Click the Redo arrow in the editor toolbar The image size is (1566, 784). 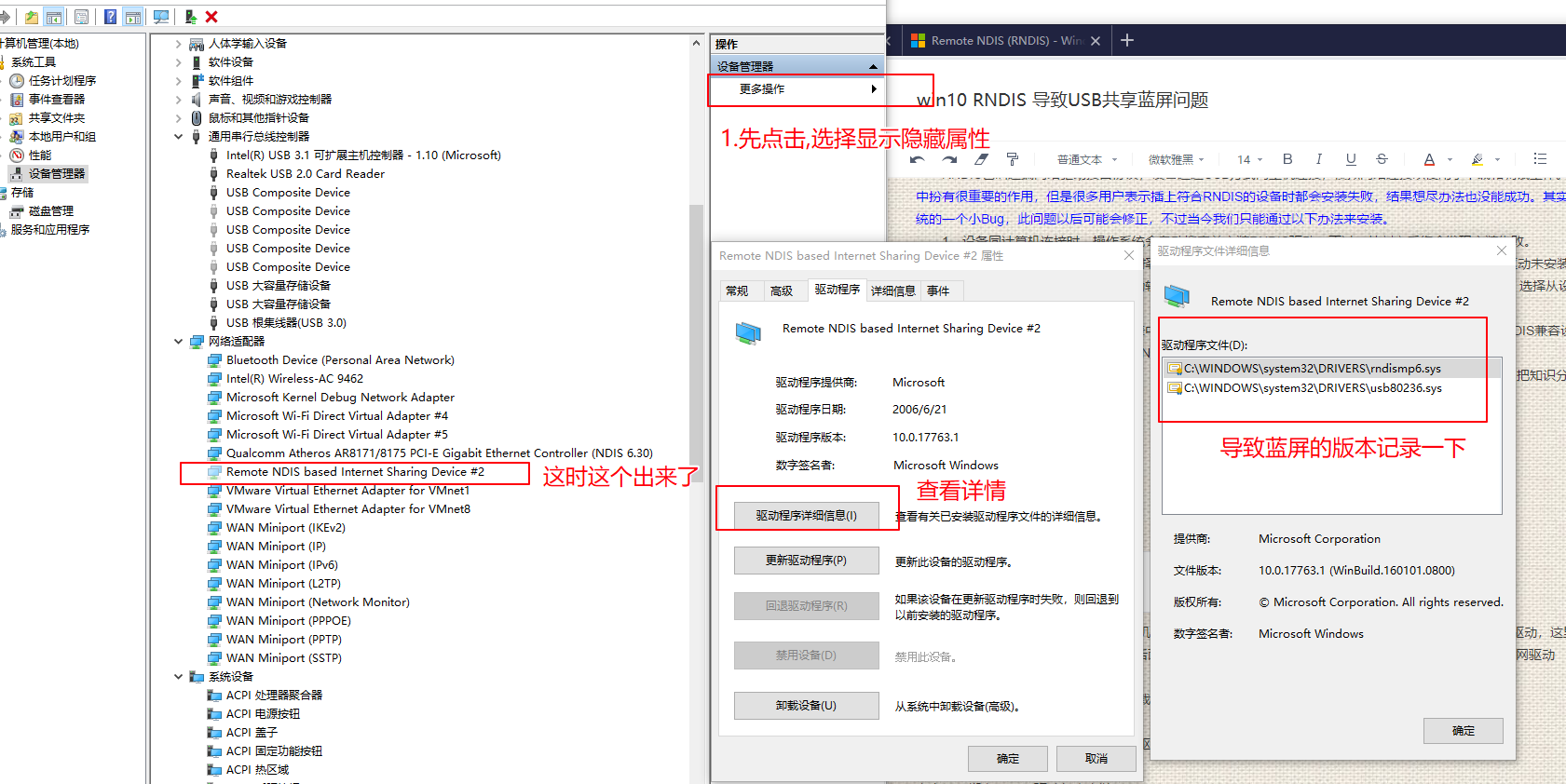click(x=949, y=159)
